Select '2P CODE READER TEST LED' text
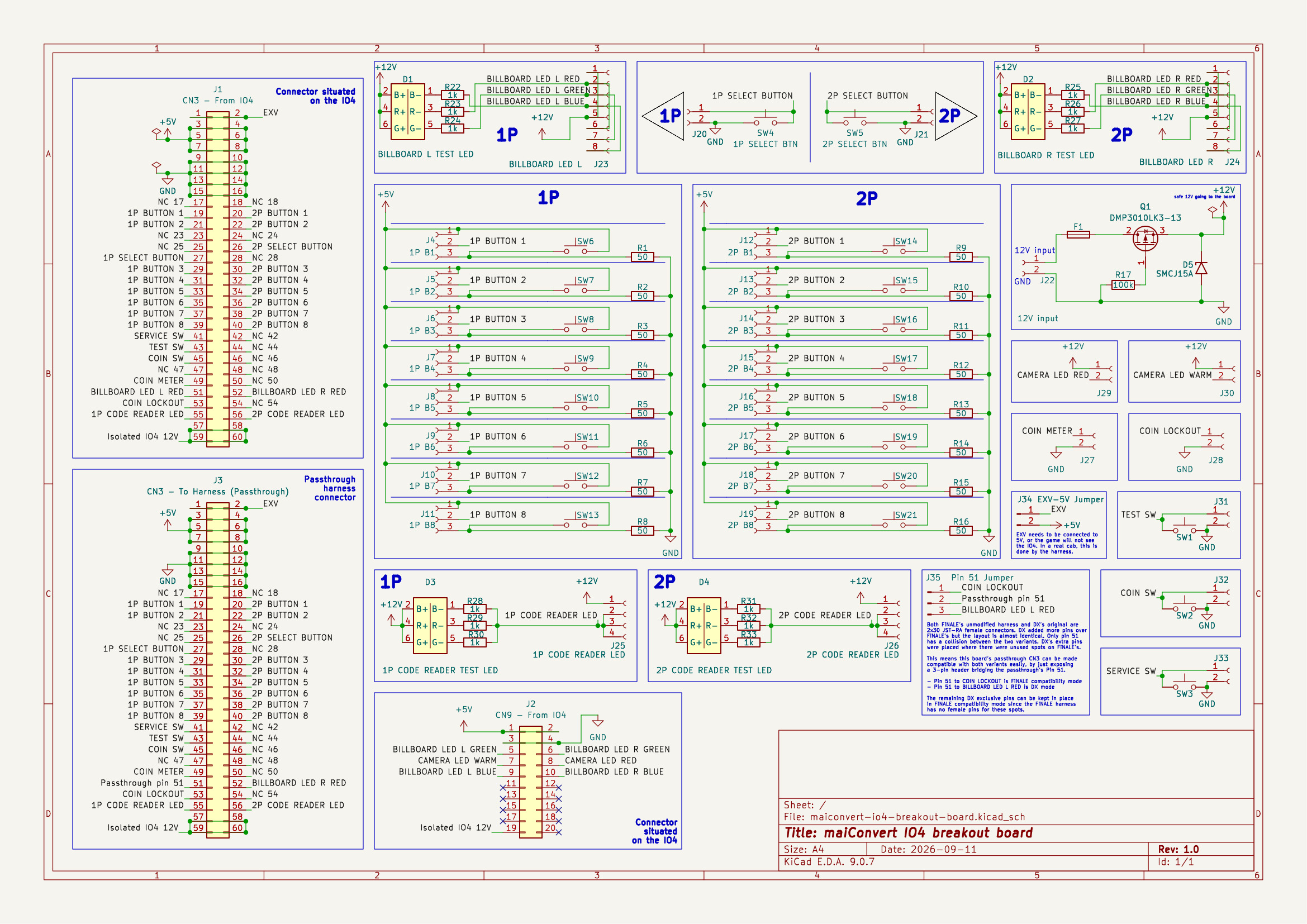 coord(714,671)
